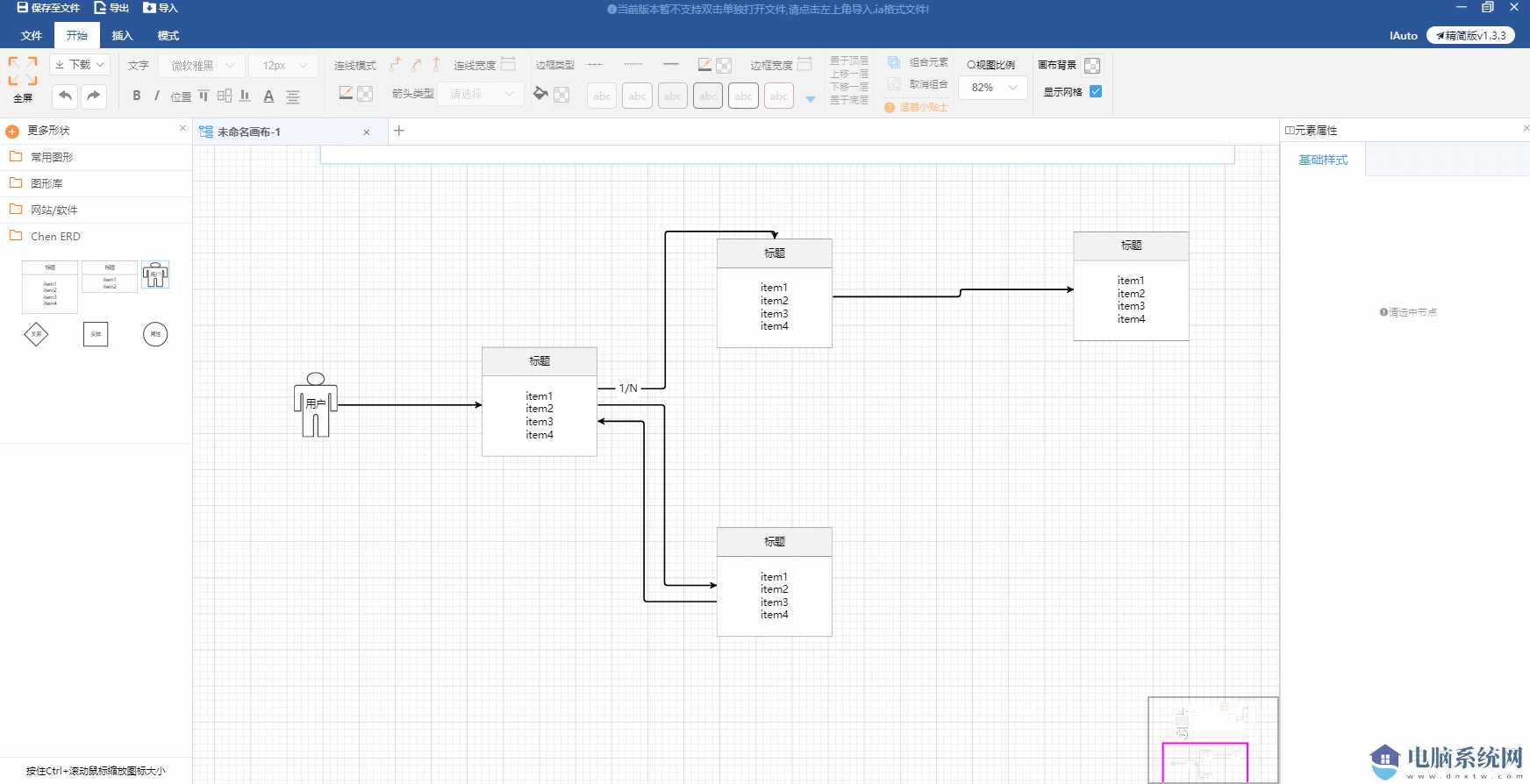Viewport: 1530px width, 784px height.
Task: Select the 用户 person shape in palette
Action: tap(155, 275)
